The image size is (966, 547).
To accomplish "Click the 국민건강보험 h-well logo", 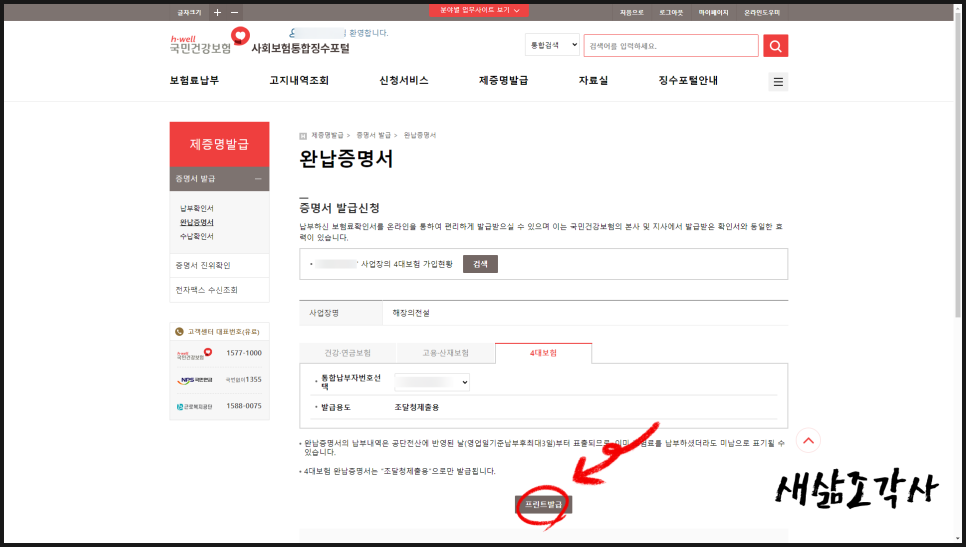I will coord(209,42).
